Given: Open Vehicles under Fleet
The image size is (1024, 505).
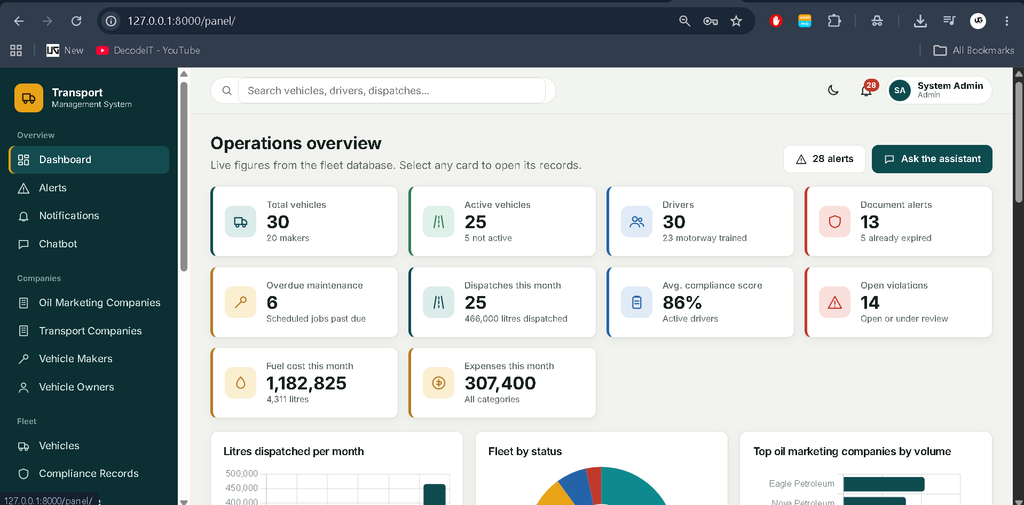Looking at the screenshot, I should coord(89,446).
